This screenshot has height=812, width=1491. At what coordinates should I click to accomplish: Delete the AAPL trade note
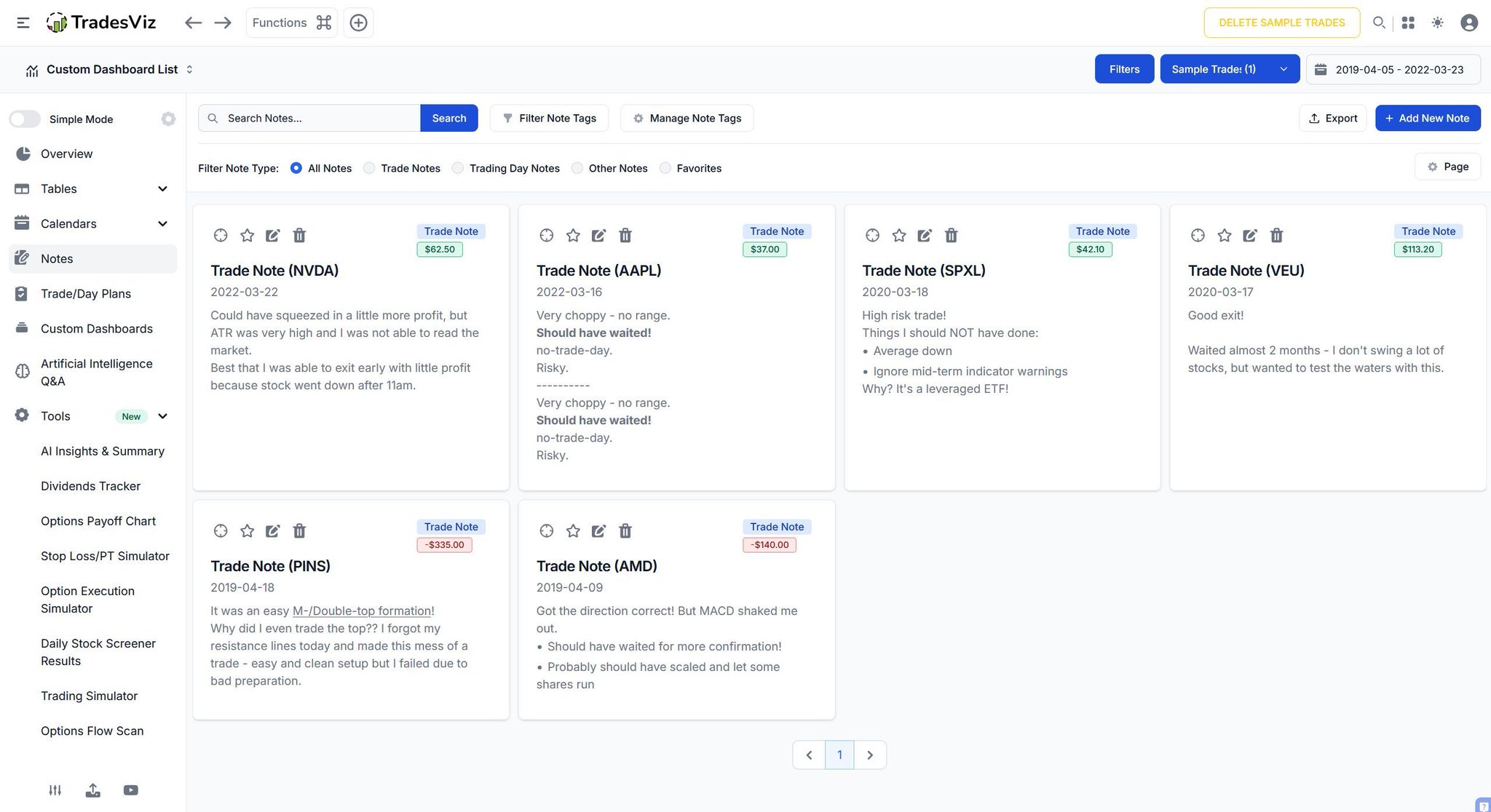[x=625, y=235]
